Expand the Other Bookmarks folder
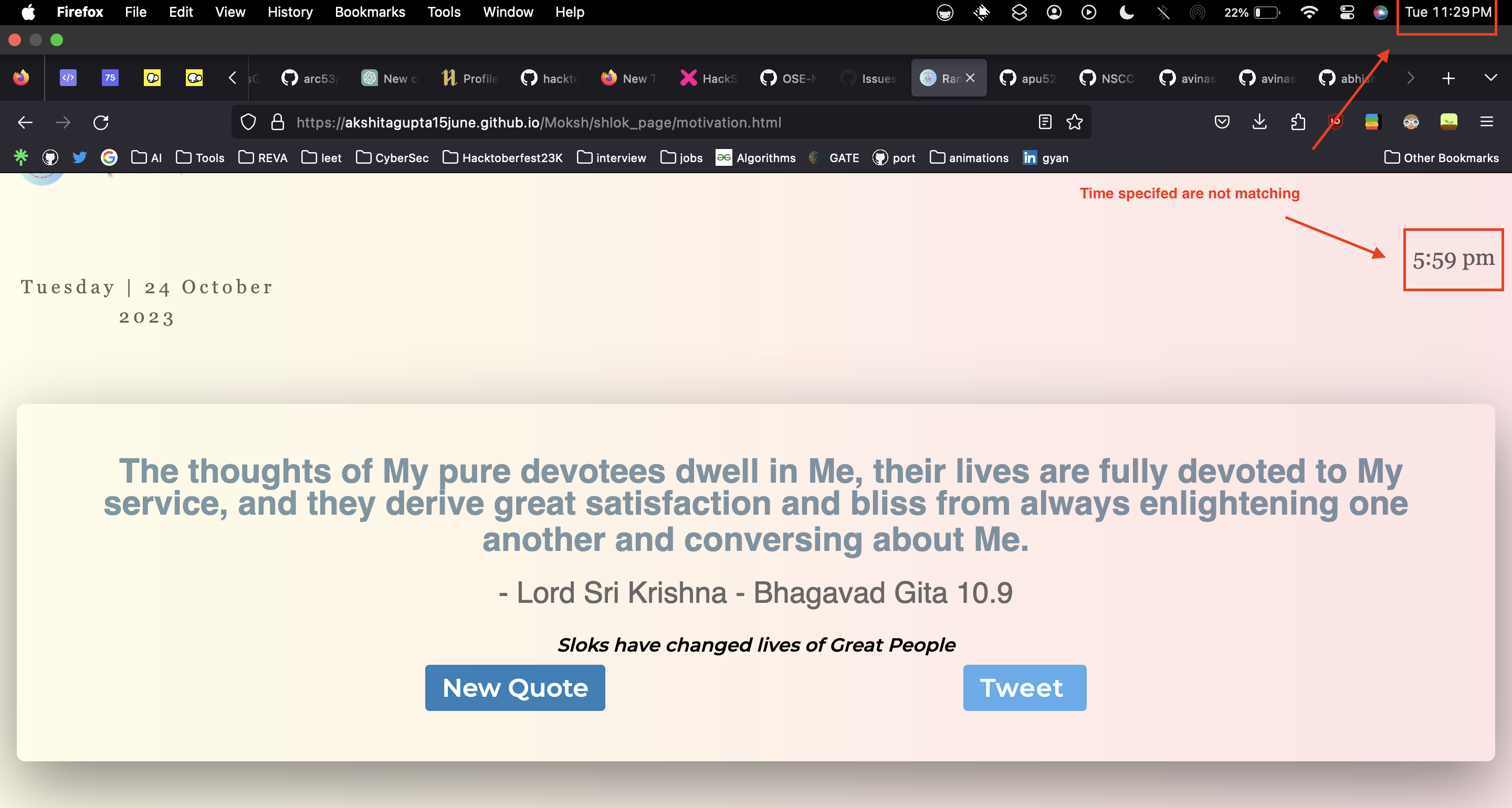The width and height of the screenshot is (1512, 808). (1441, 158)
